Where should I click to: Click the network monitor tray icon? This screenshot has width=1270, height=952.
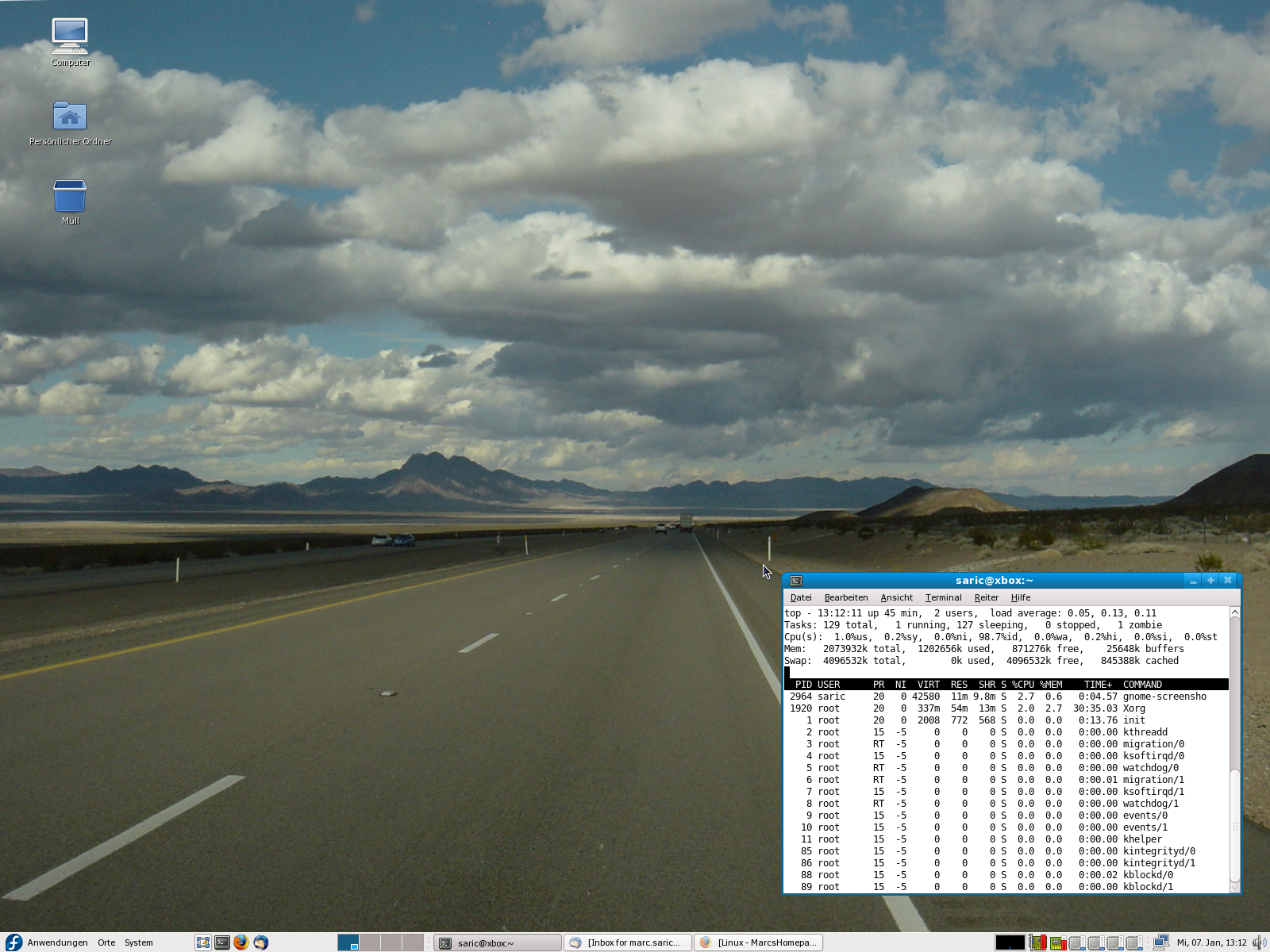click(1160, 942)
